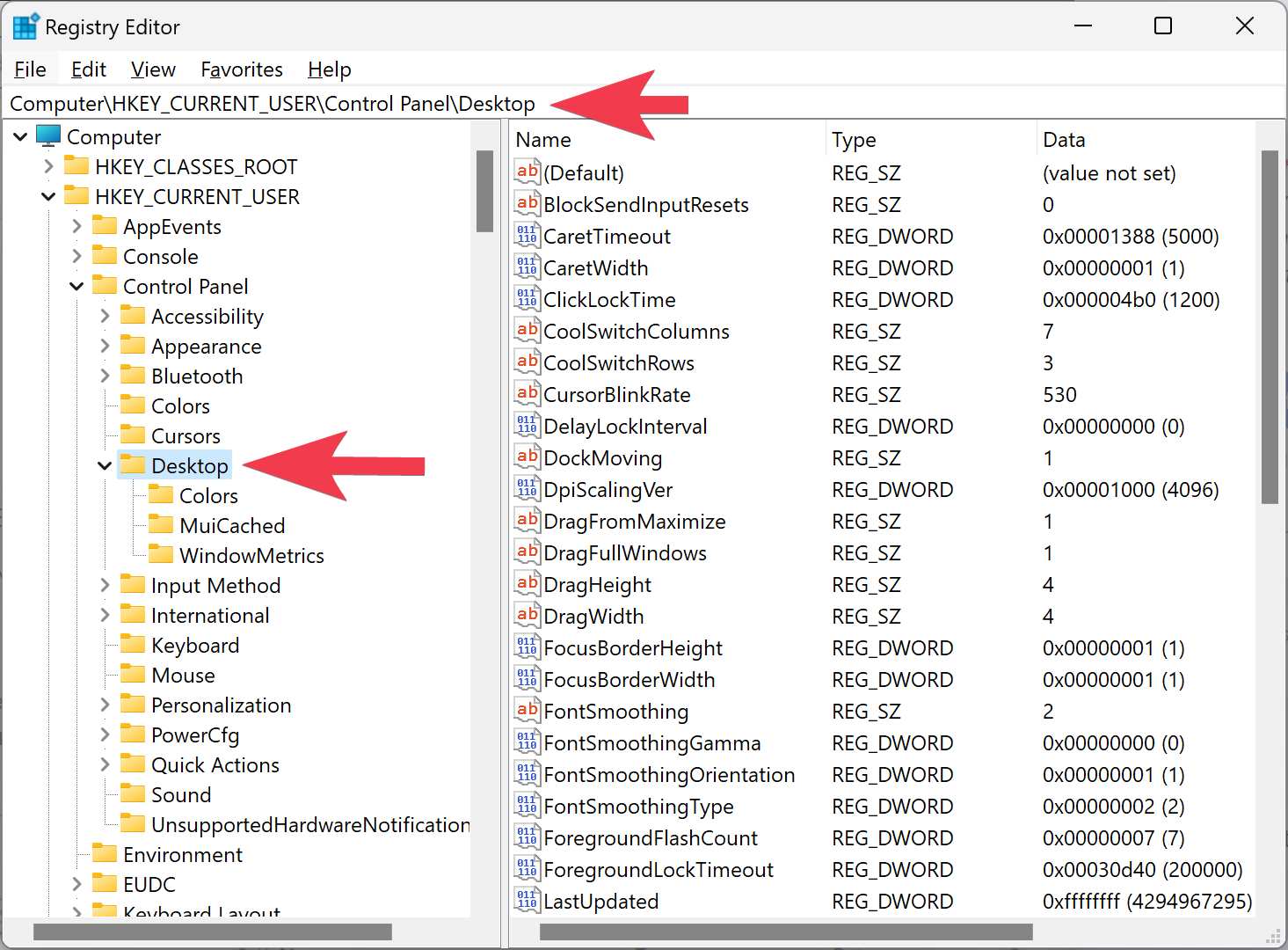Open the File menu

coord(31,69)
